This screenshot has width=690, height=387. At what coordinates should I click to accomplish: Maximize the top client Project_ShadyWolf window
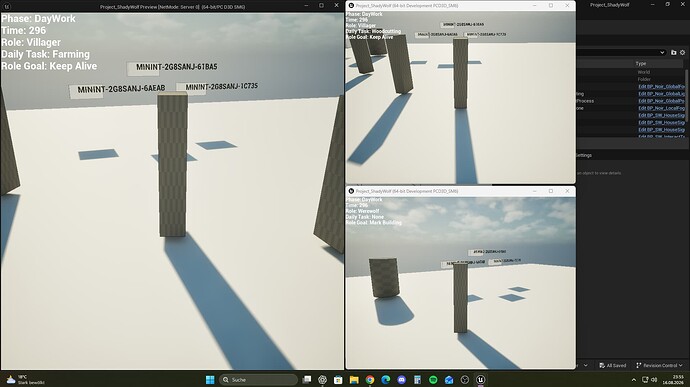coord(551,6)
